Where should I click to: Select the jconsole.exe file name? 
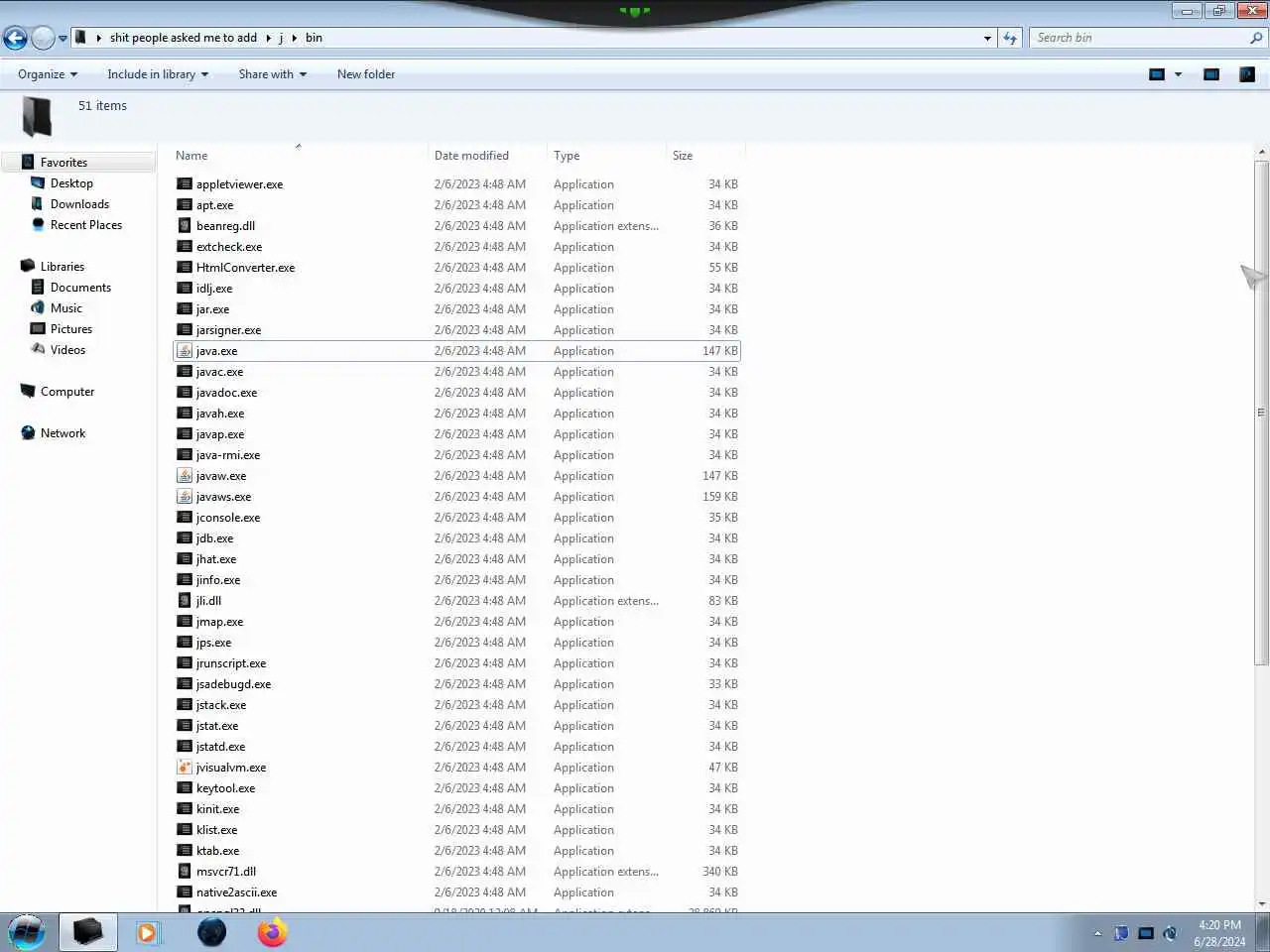pos(228,518)
